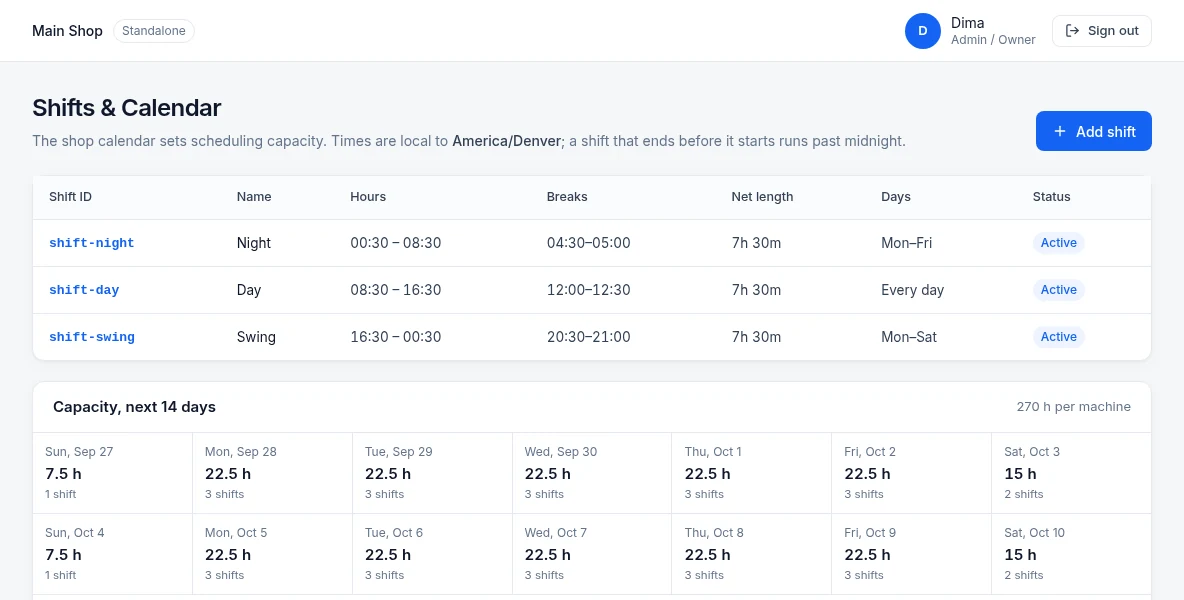Click the Thu, Oct 8 capacity cell
The height and width of the screenshot is (600, 1184).
[x=751, y=554]
